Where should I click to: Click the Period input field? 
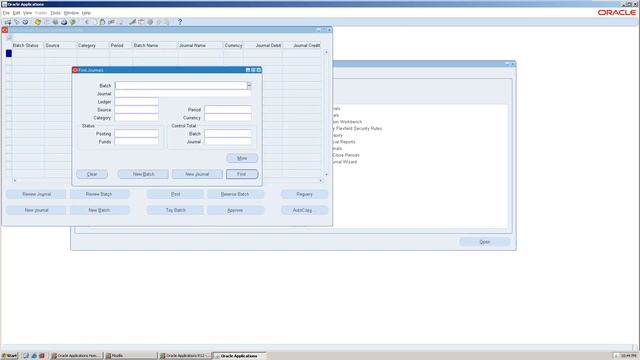click(228, 109)
